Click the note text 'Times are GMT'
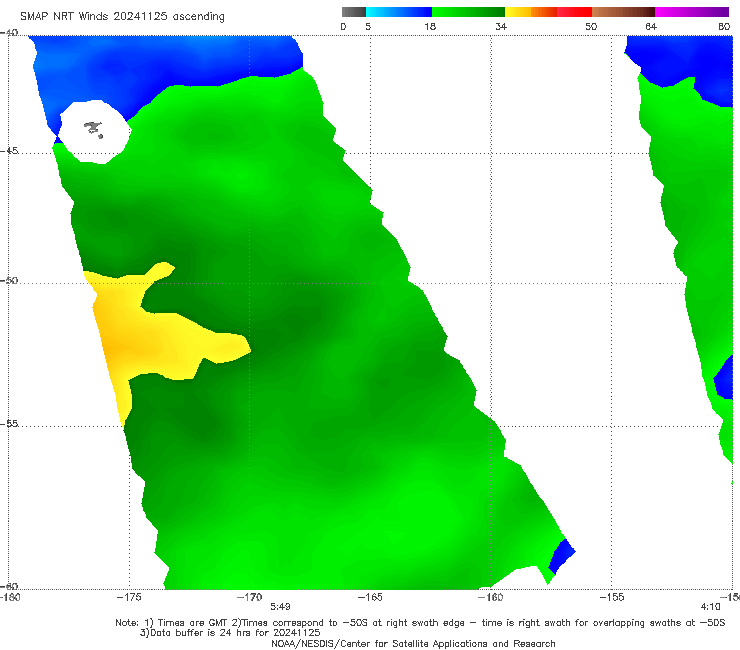740x650 pixels. [192, 623]
